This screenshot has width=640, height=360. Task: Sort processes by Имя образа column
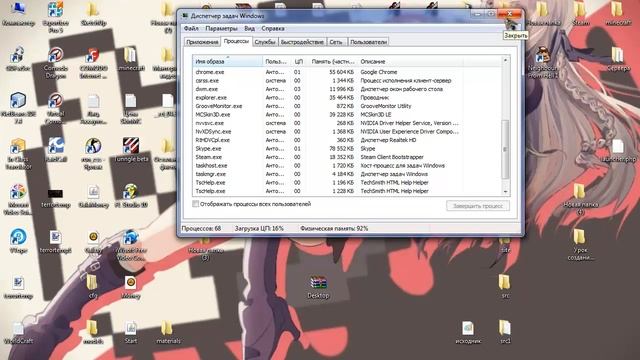coord(227,61)
